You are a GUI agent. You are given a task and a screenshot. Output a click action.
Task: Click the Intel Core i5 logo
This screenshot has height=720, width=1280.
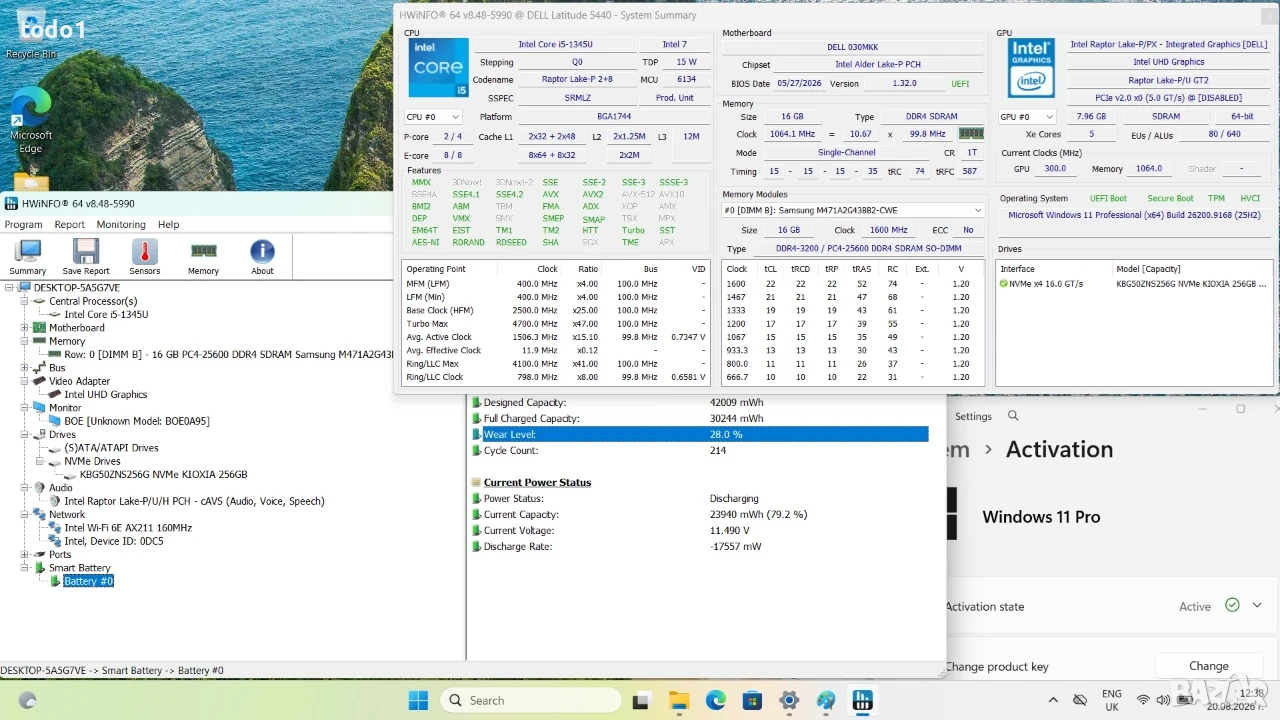pyautogui.click(x=438, y=68)
